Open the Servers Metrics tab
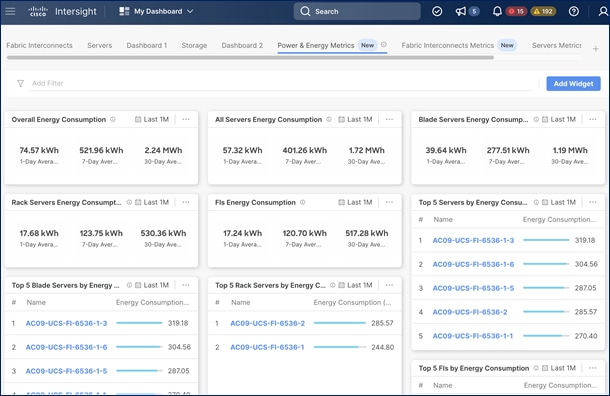This screenshot has width=610, height=396. tap(556, 46)
